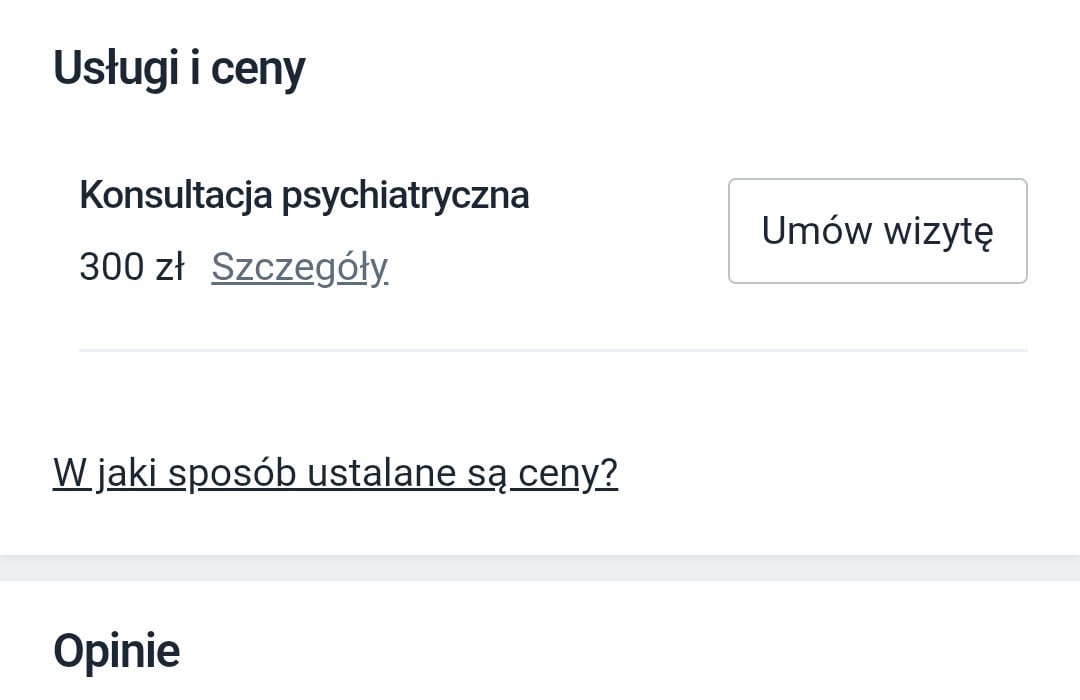
Task: Click the Usługi i ceny section heading
Action: tap(179, 69)
